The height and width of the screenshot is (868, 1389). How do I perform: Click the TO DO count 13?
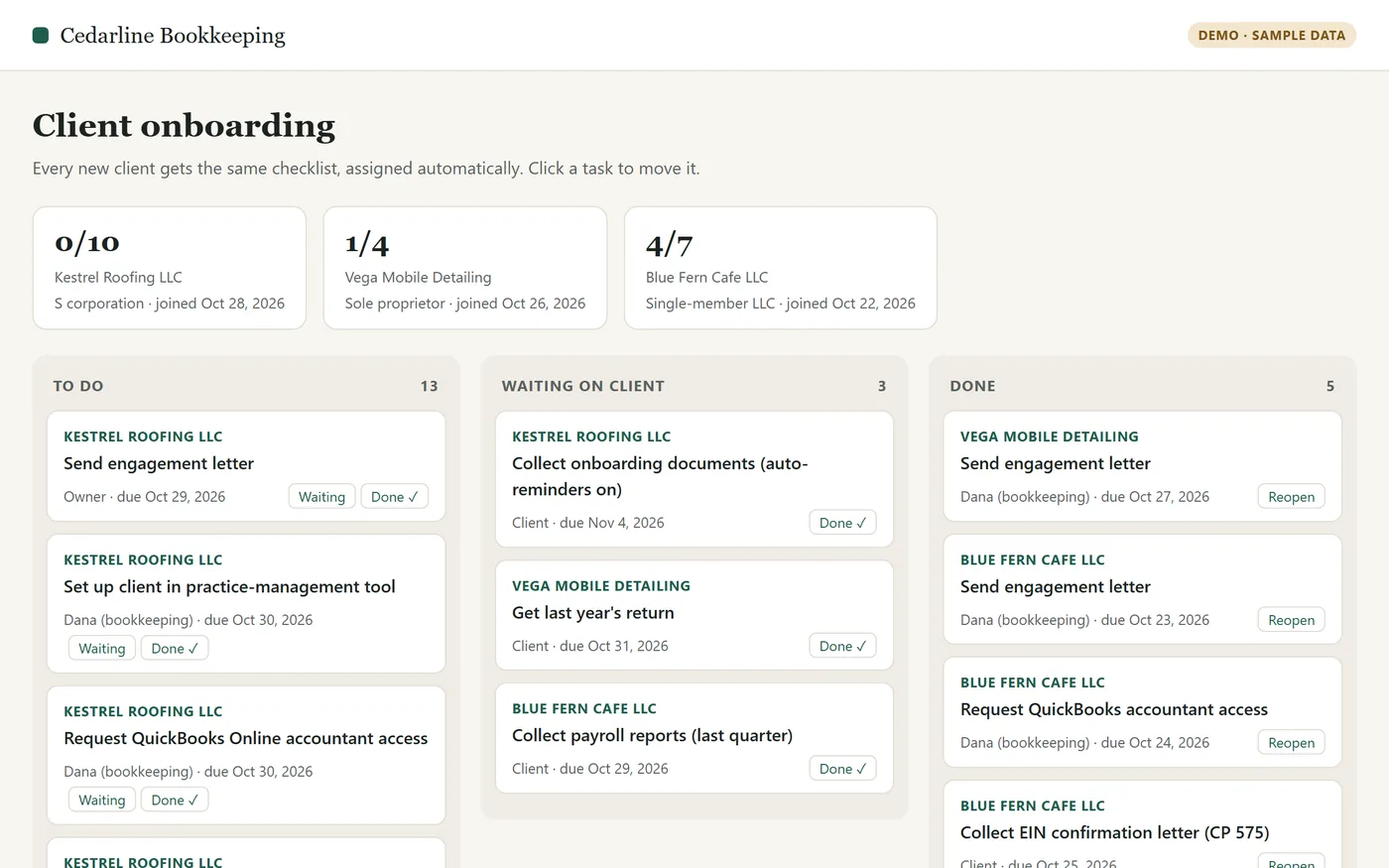(x=429, y=386)
